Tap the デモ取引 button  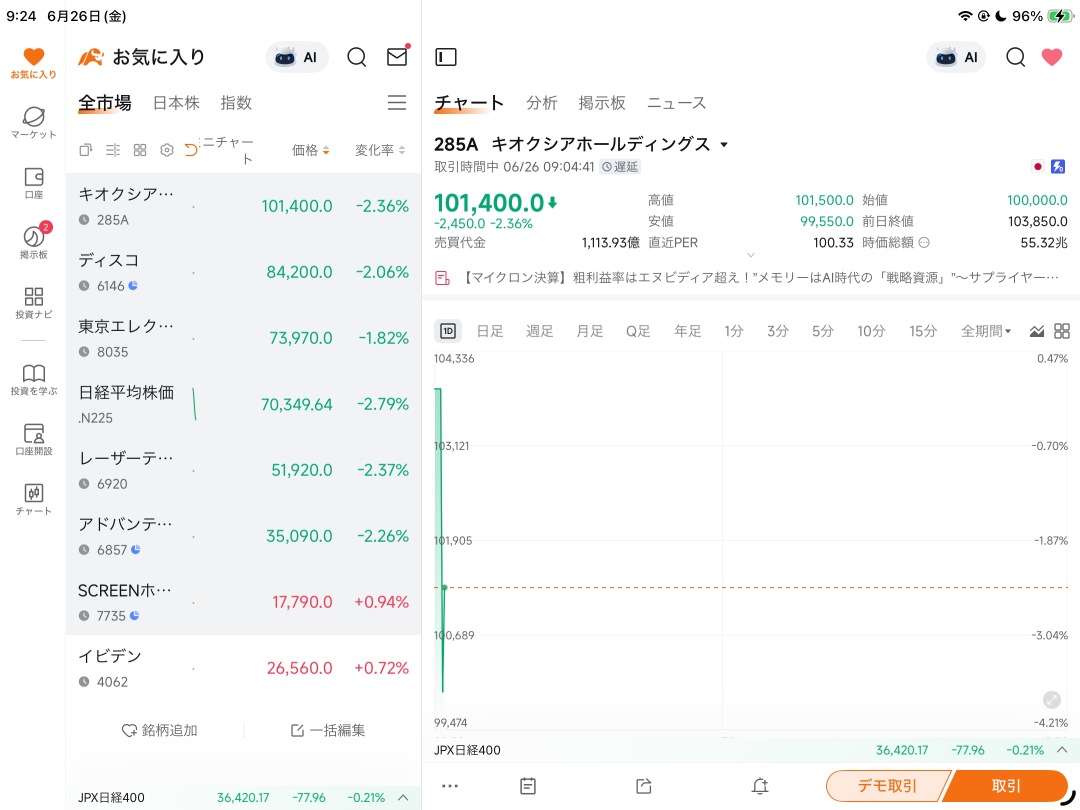(x=887, y=786)
